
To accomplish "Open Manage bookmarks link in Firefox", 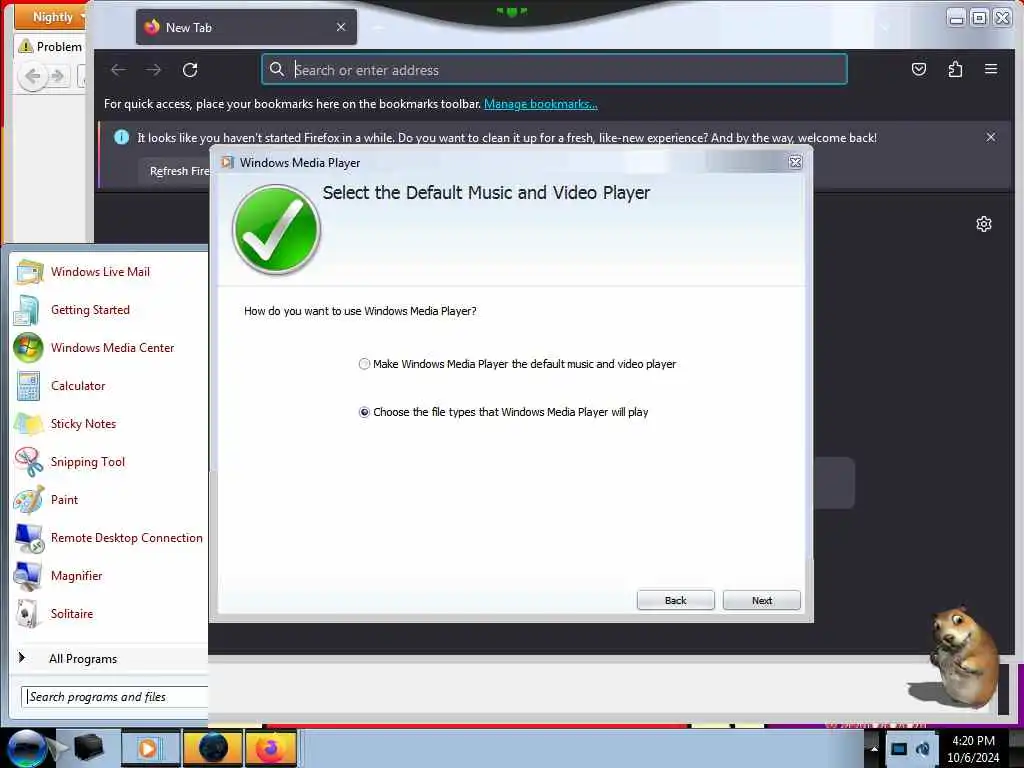I will [541, 104].
